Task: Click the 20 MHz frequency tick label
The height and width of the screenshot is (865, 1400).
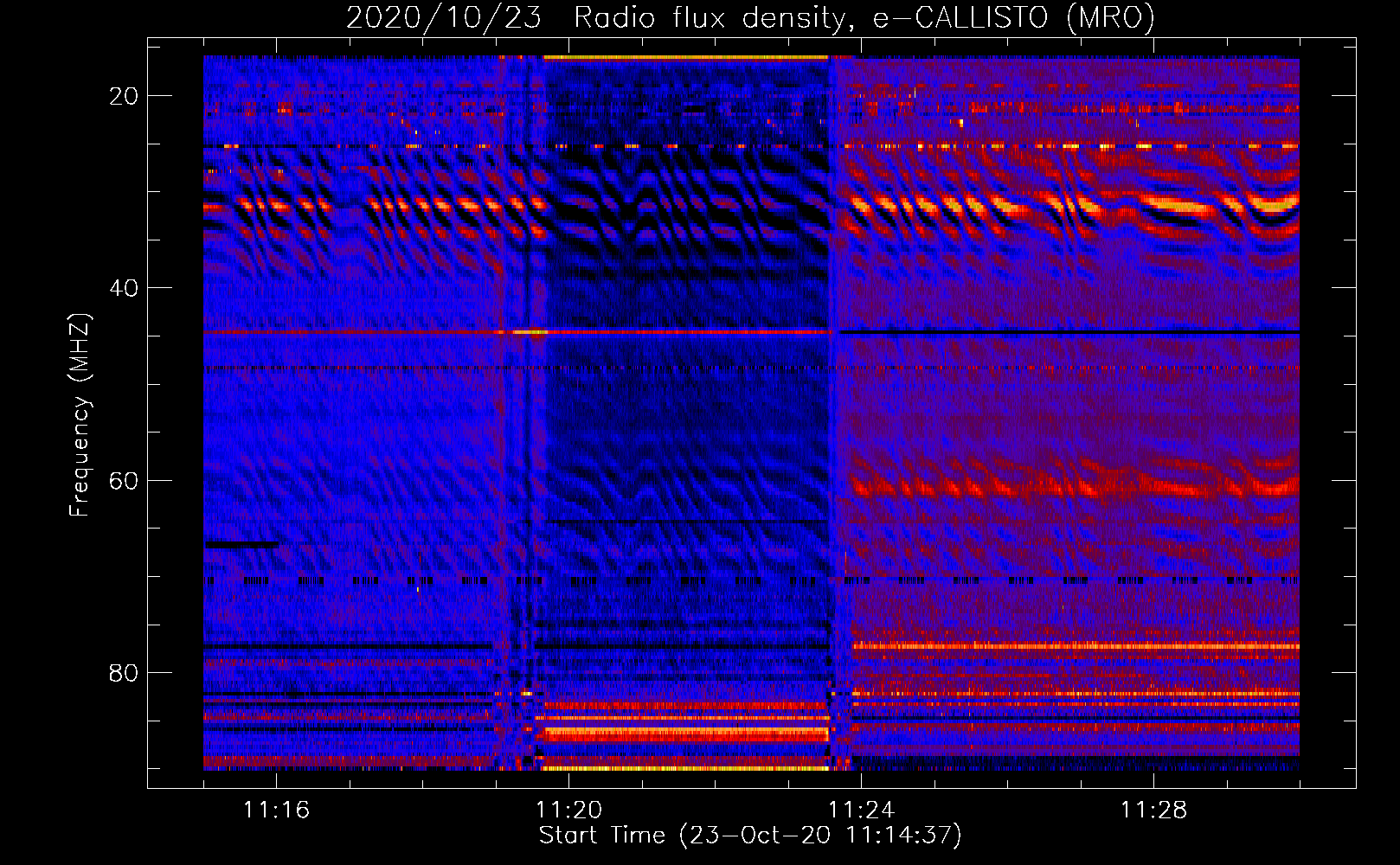Action: pos(124,96)
